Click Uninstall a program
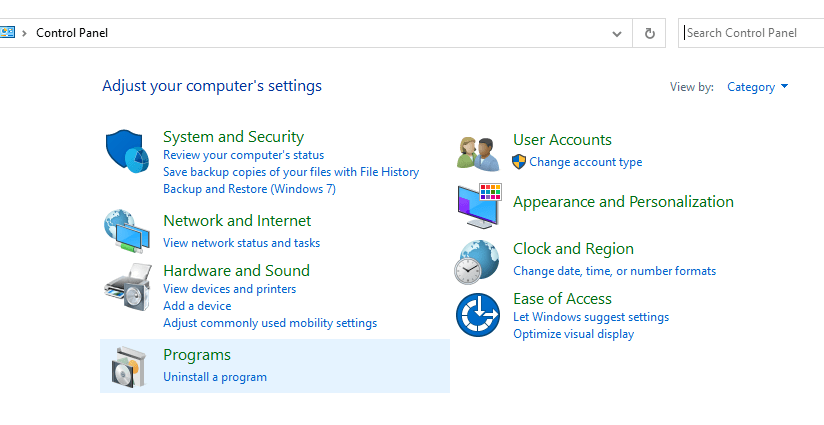 tap(215, 377)
